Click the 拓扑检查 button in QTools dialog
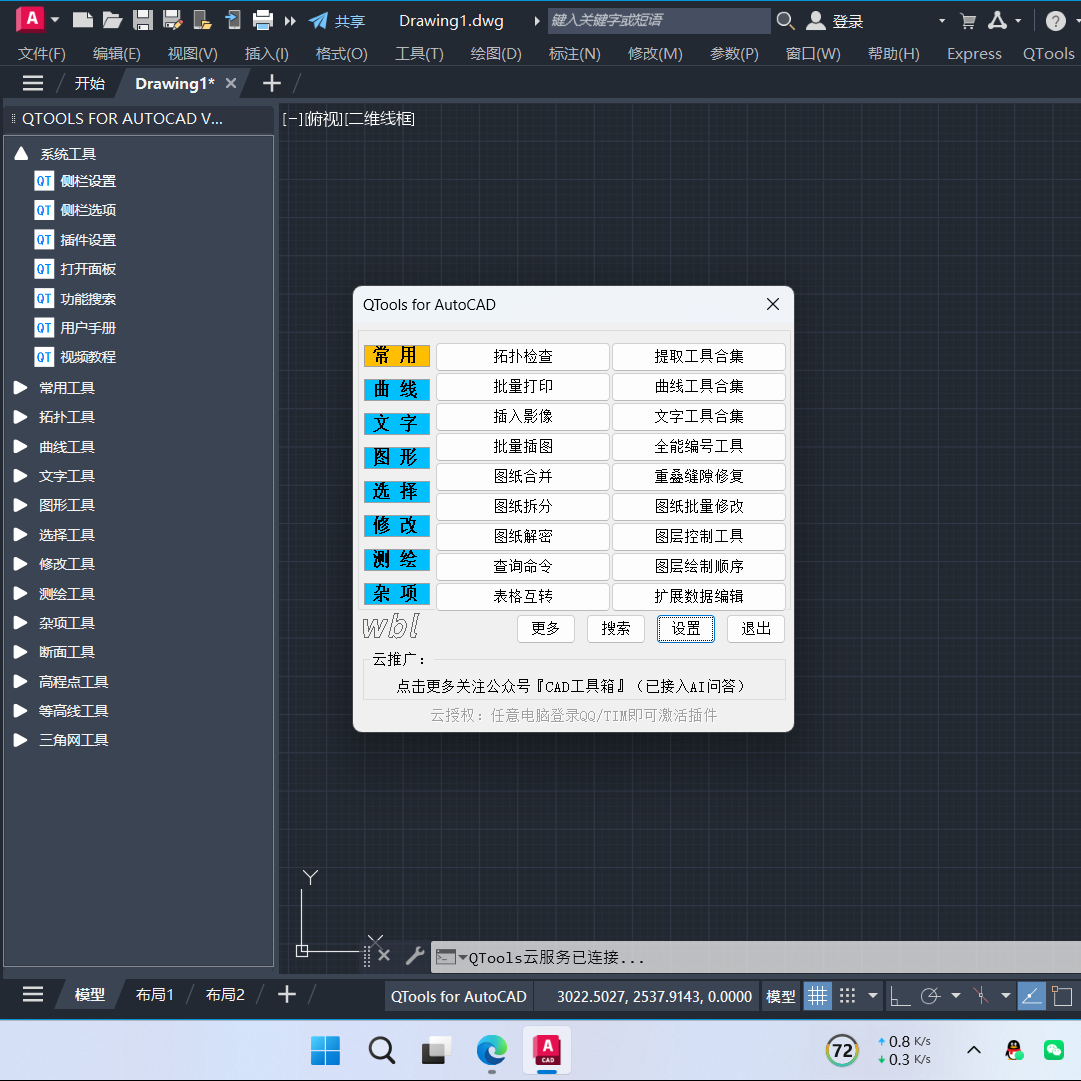1081x1081 pixels. click(x=522, y=357)
